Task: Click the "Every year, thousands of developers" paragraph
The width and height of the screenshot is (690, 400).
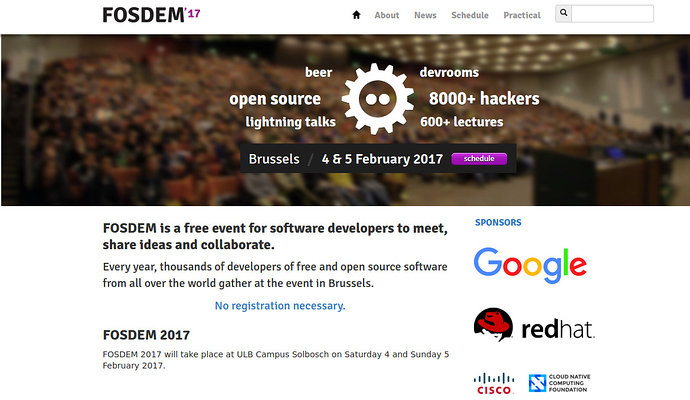Action: [x=275, y=275]
